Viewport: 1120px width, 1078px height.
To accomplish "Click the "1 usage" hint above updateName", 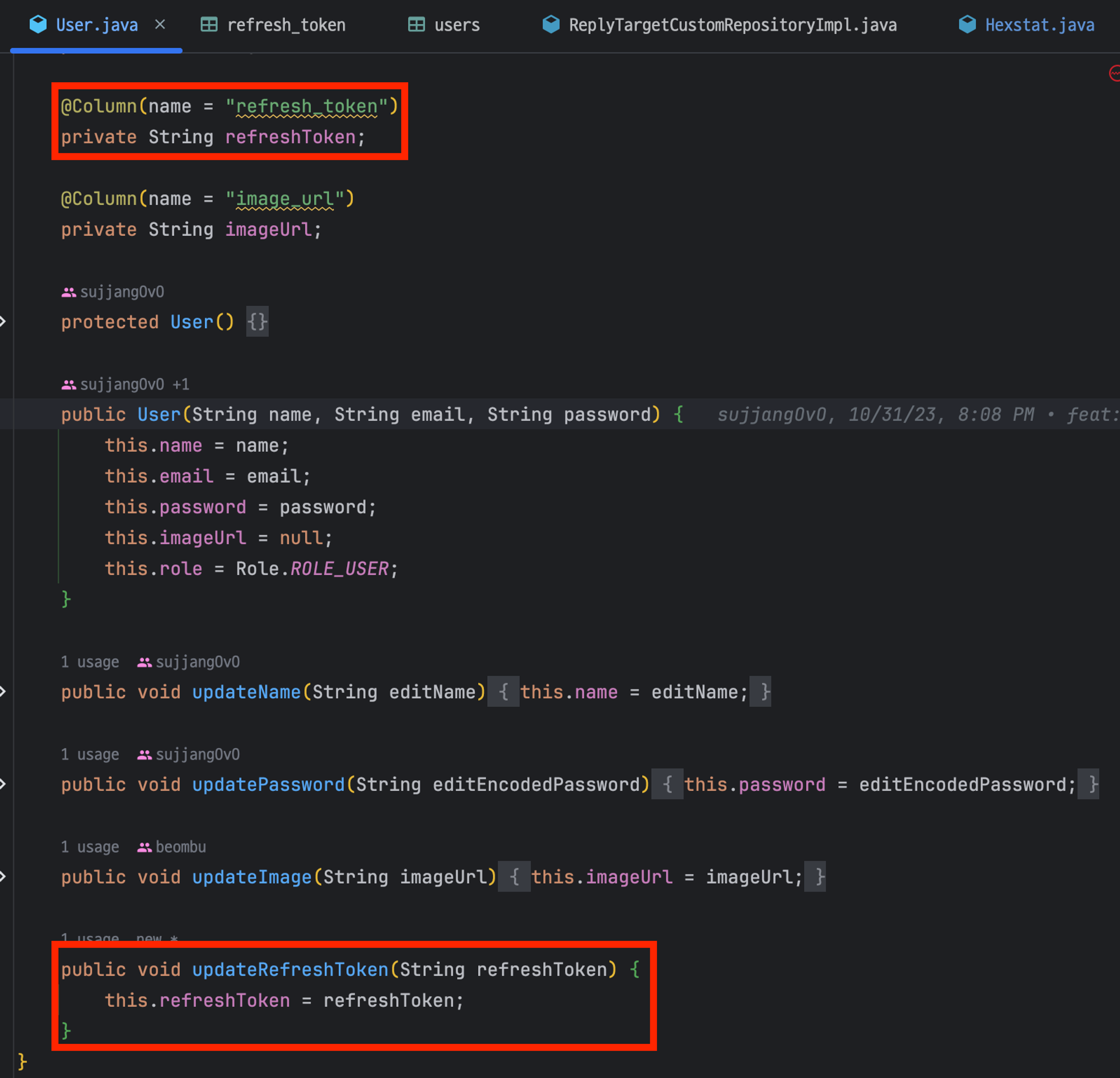I will point(90,662).
